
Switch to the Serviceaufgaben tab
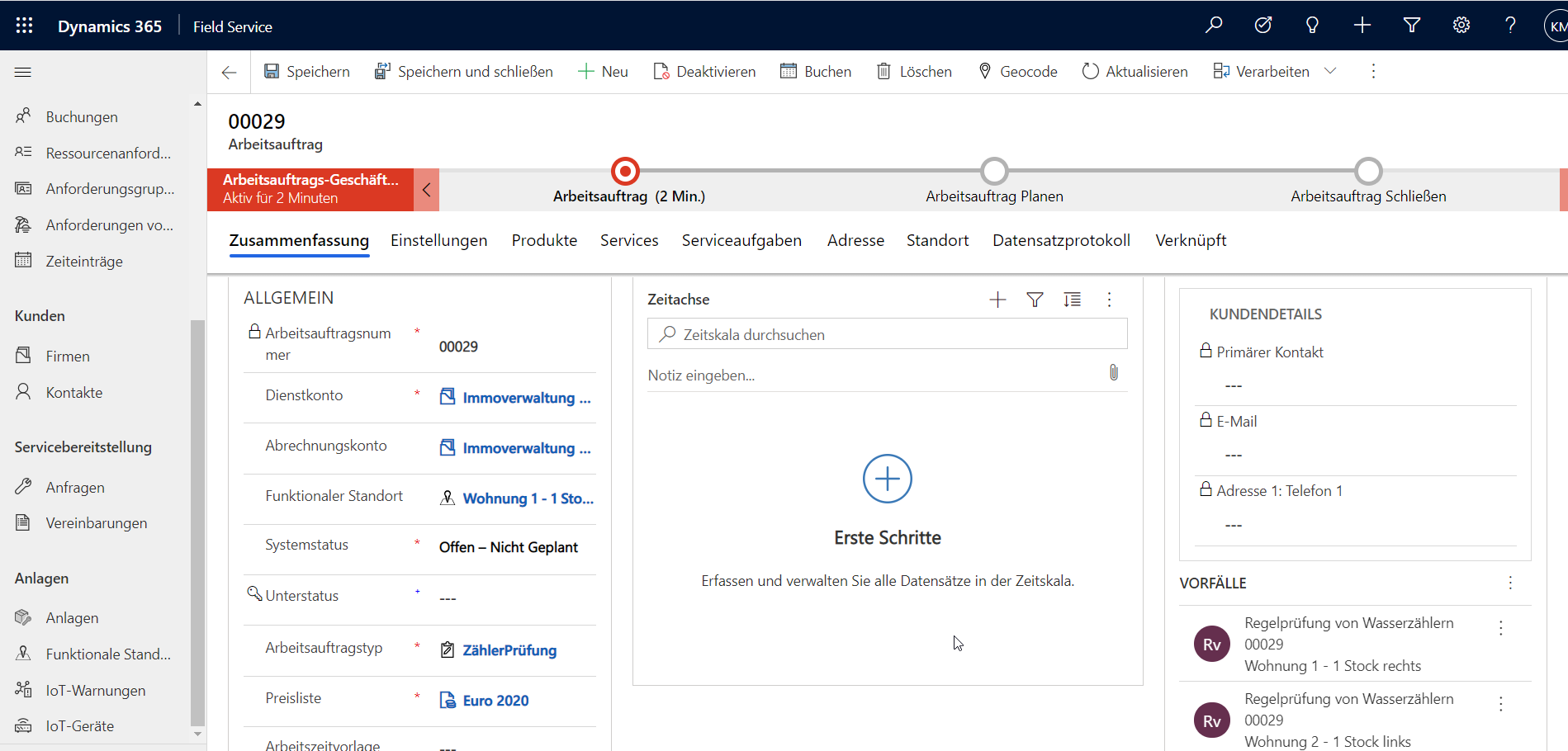(x=741, y=240)
